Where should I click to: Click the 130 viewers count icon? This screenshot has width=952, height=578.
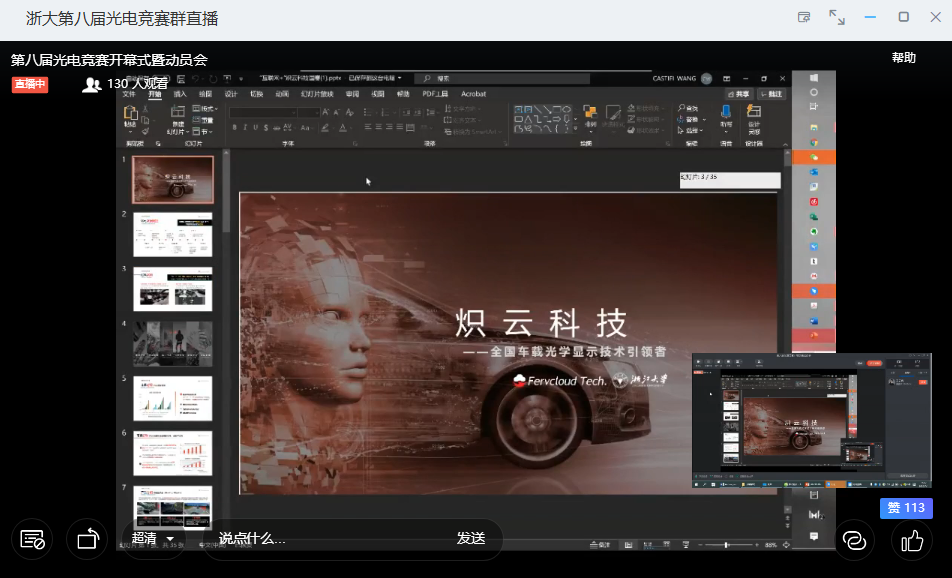(92, 84)
